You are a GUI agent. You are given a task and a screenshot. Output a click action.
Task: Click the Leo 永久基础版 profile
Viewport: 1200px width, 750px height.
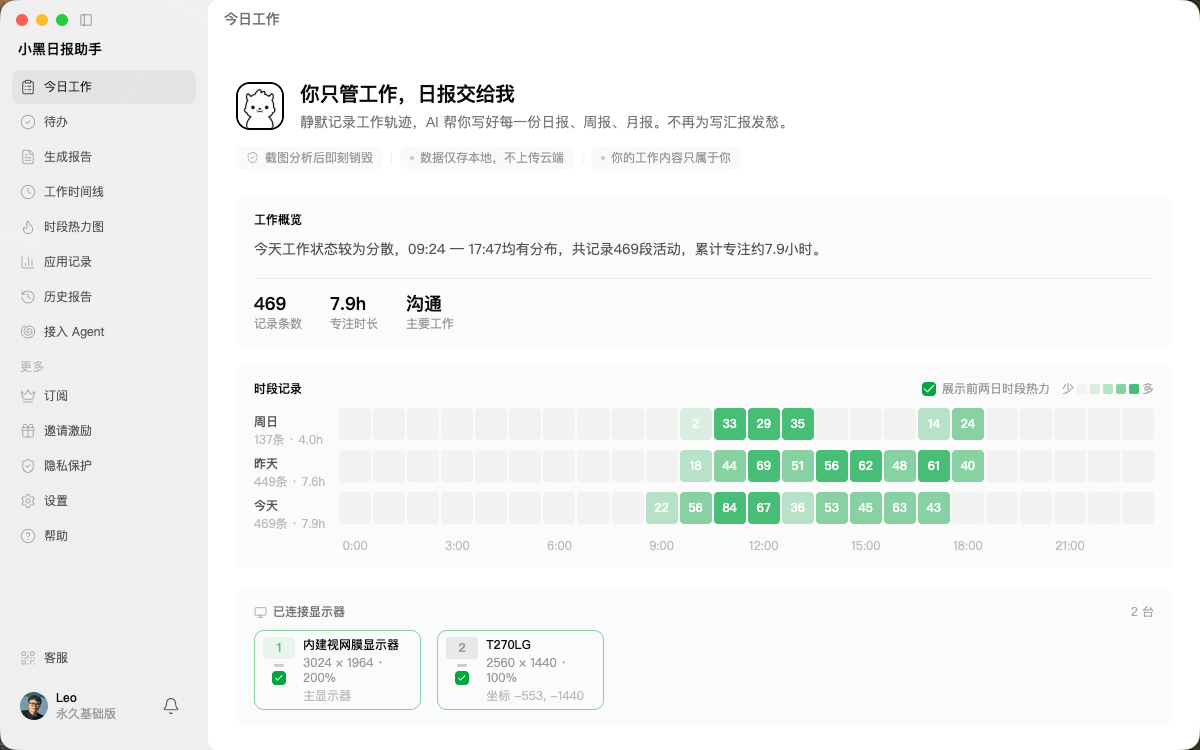click(x=69, y=706)
